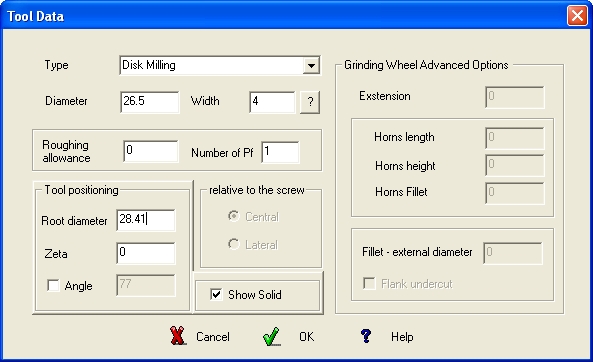Click the blue question mark Help icon
Viewport: 593px width, 362px height.
point(366,336)
